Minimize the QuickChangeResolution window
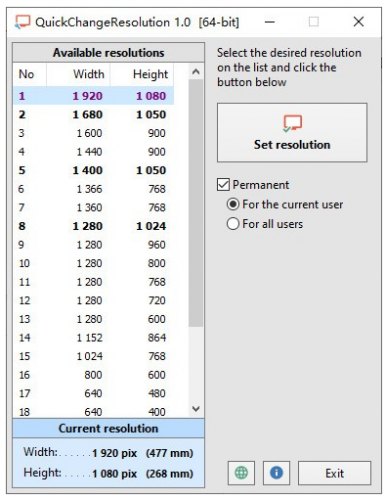The width and height of the screenshot is (386, 500). [270, 22]
